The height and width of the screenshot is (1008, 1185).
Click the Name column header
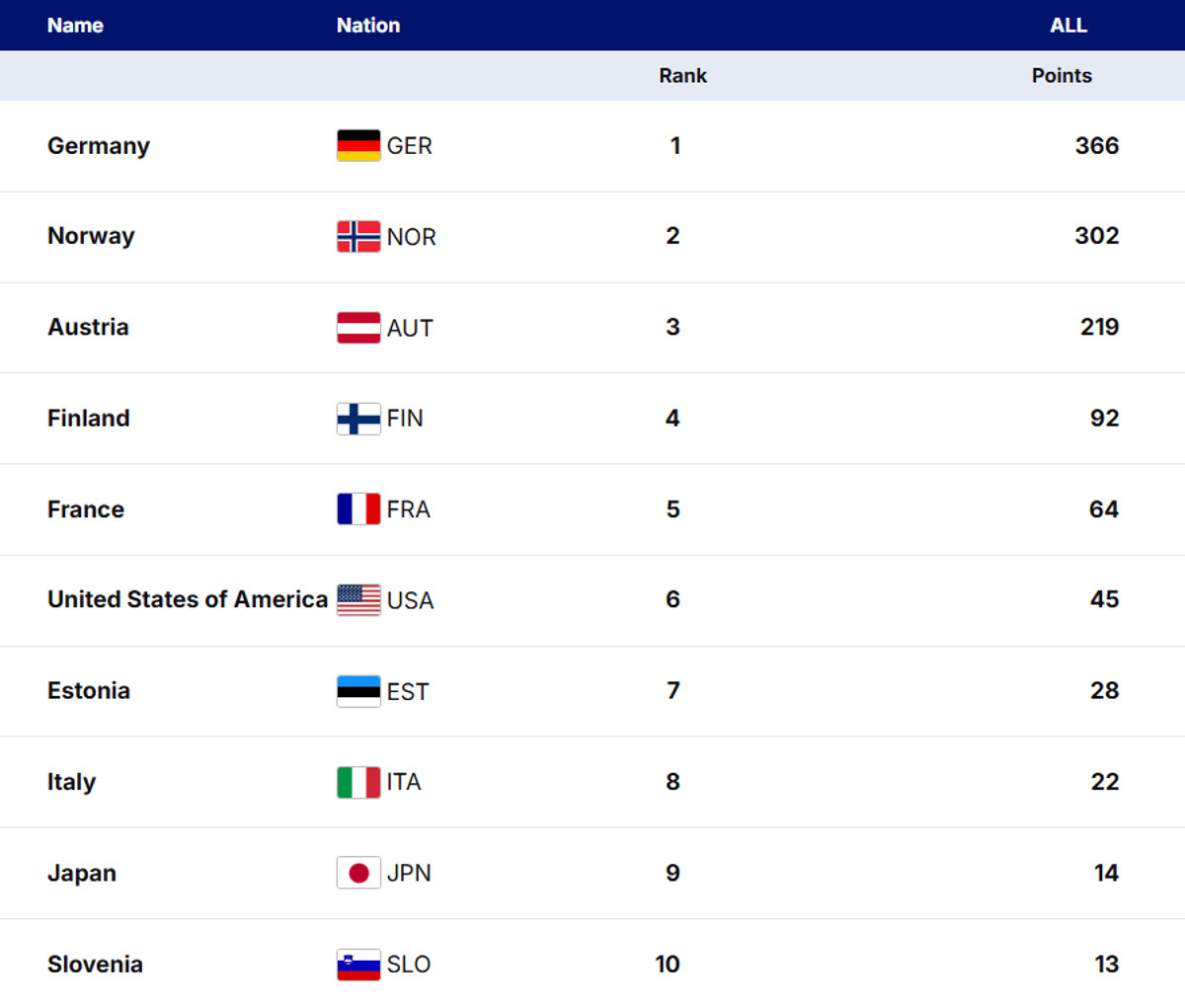point(75,26)
